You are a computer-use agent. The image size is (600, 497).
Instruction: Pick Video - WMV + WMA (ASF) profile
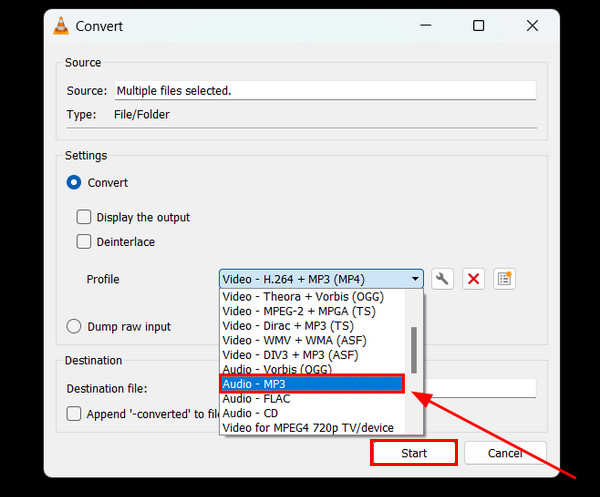tap(312, 341)
